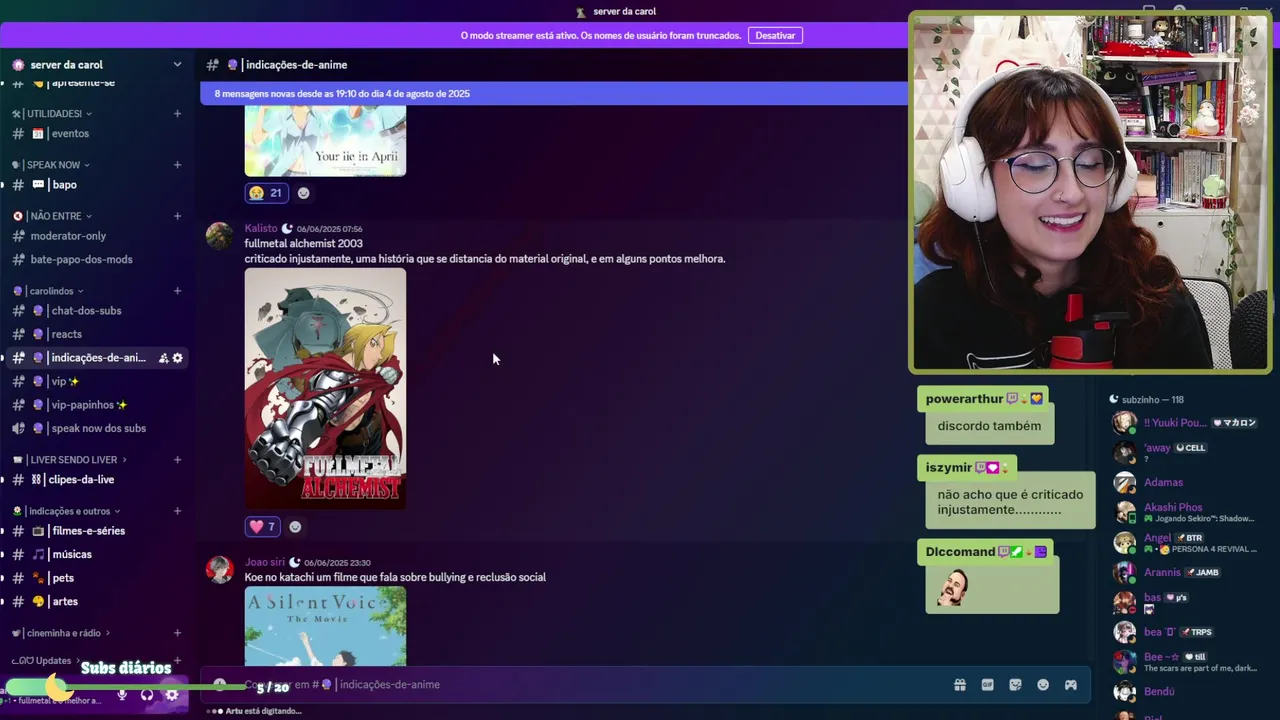
Task: Collapse the NÃO ENTRE category
Action: tap(52, 216)
